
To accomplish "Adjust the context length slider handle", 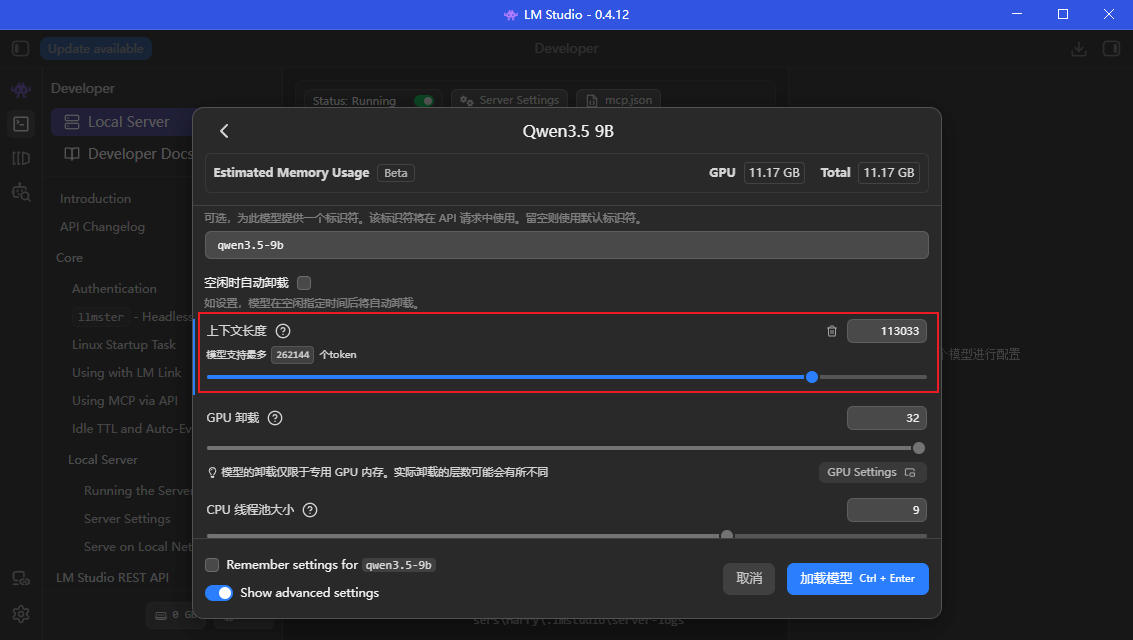I will 811,377.
